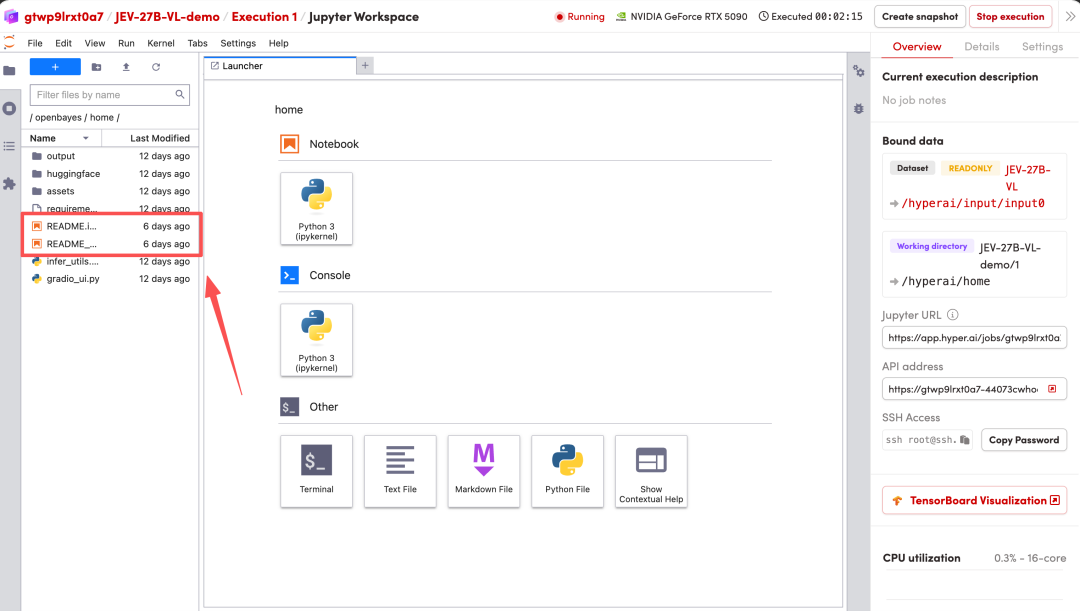Open the huggingface folder
Image resolution: width=1080 pixels, height=611 pixels.
[110, 174]
